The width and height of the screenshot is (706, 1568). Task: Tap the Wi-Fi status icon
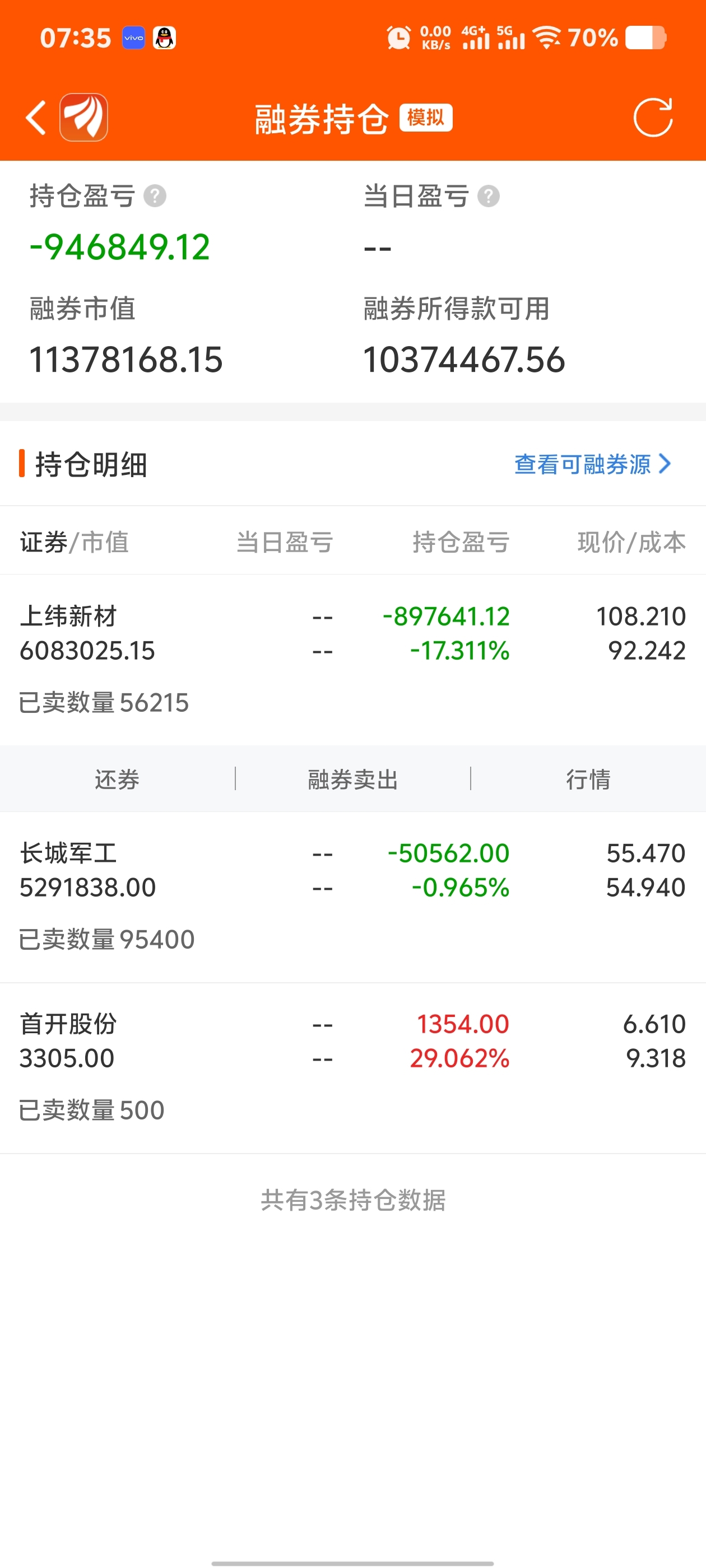click(x=546, y=38)
